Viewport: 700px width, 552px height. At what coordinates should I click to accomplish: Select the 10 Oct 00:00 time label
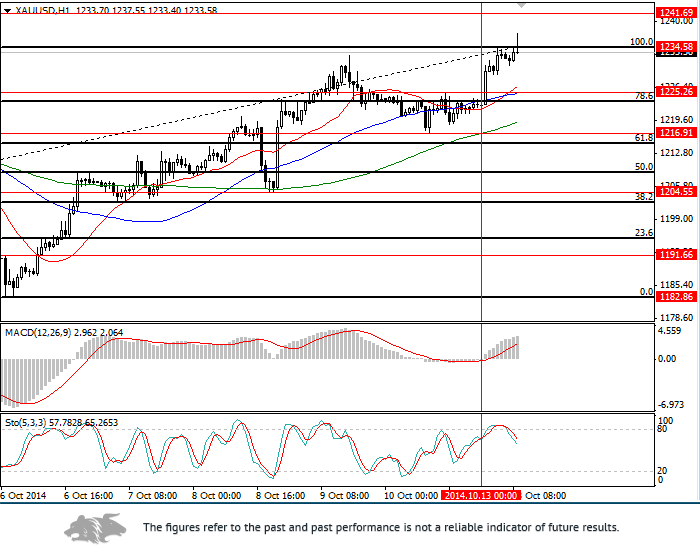(x=411, y=496)
